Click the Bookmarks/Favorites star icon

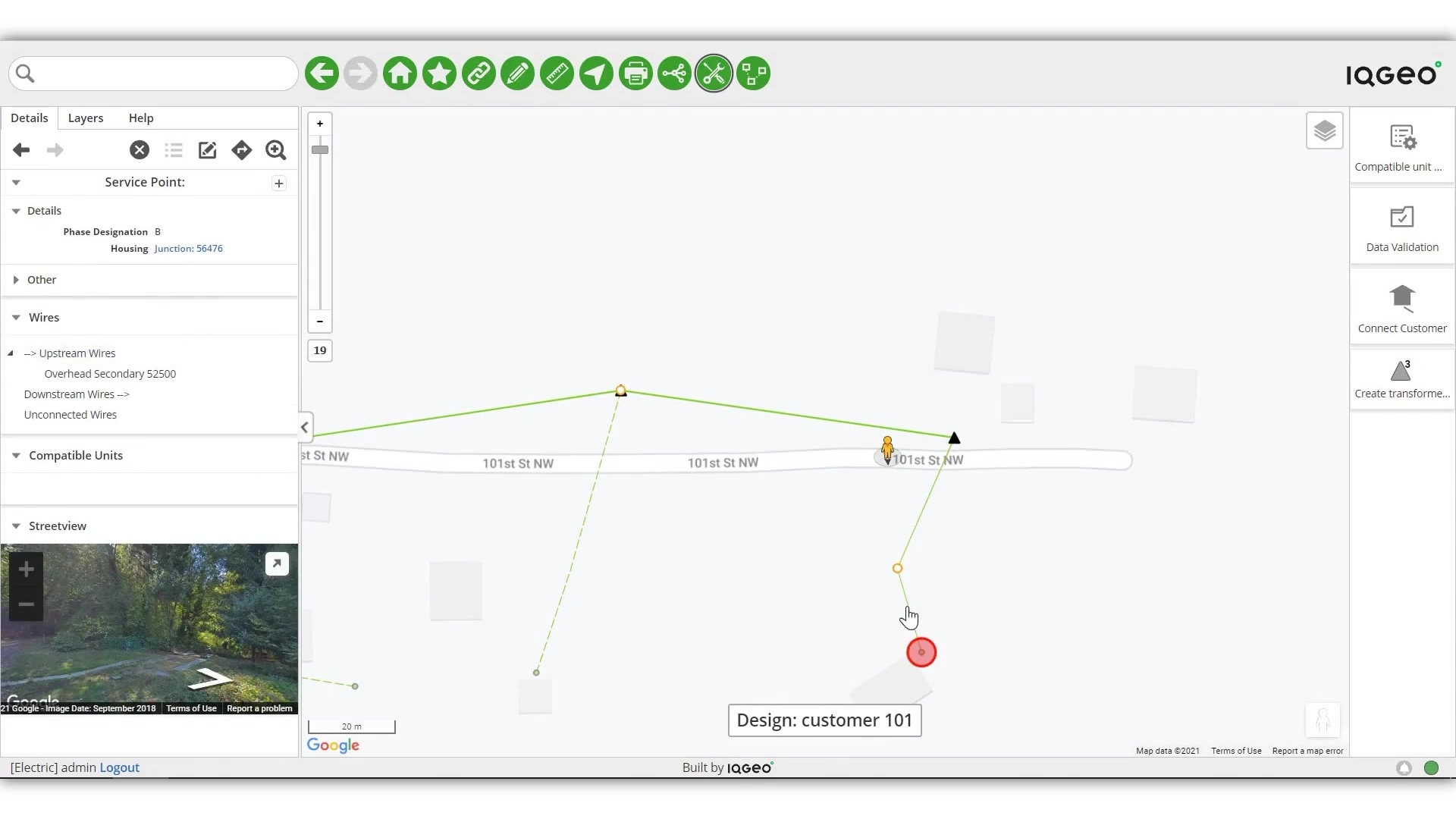tap(438, 73)
